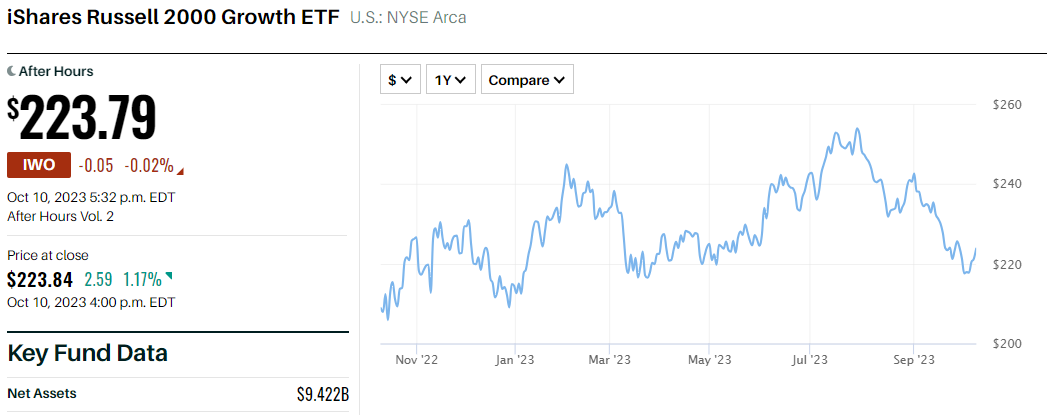This screenshot has width=1047, height=415.
Task: Open the $ currency dropdown
Action: point(400,80)
